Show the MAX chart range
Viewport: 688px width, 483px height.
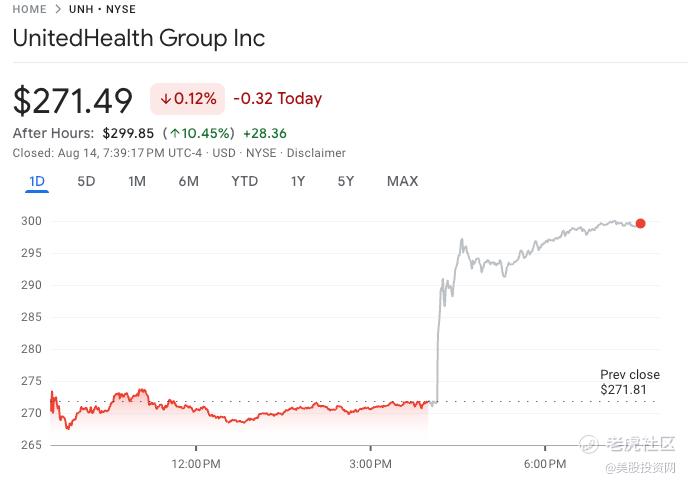402,181
